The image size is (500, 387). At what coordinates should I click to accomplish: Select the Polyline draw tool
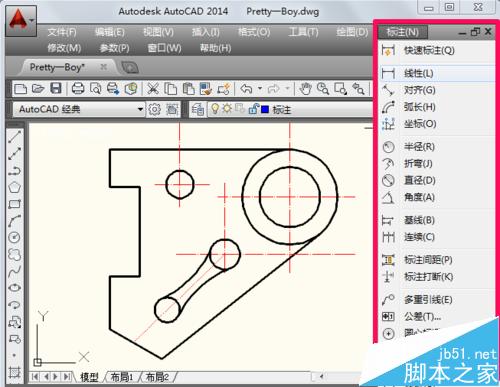coord(14,171)
